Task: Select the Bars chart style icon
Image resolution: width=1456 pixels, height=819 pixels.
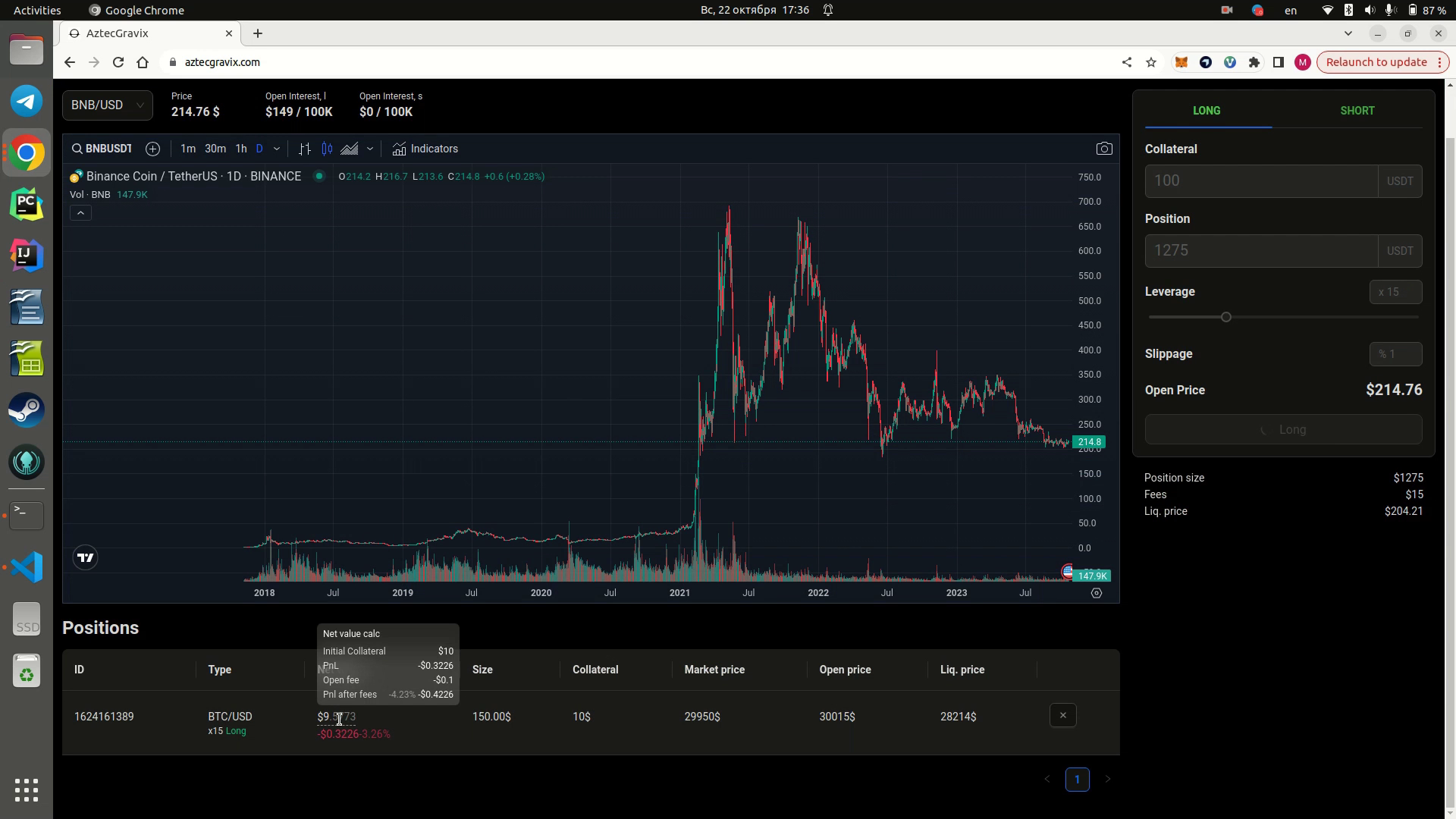Action: pyautogui.click(x=305, y=149)
